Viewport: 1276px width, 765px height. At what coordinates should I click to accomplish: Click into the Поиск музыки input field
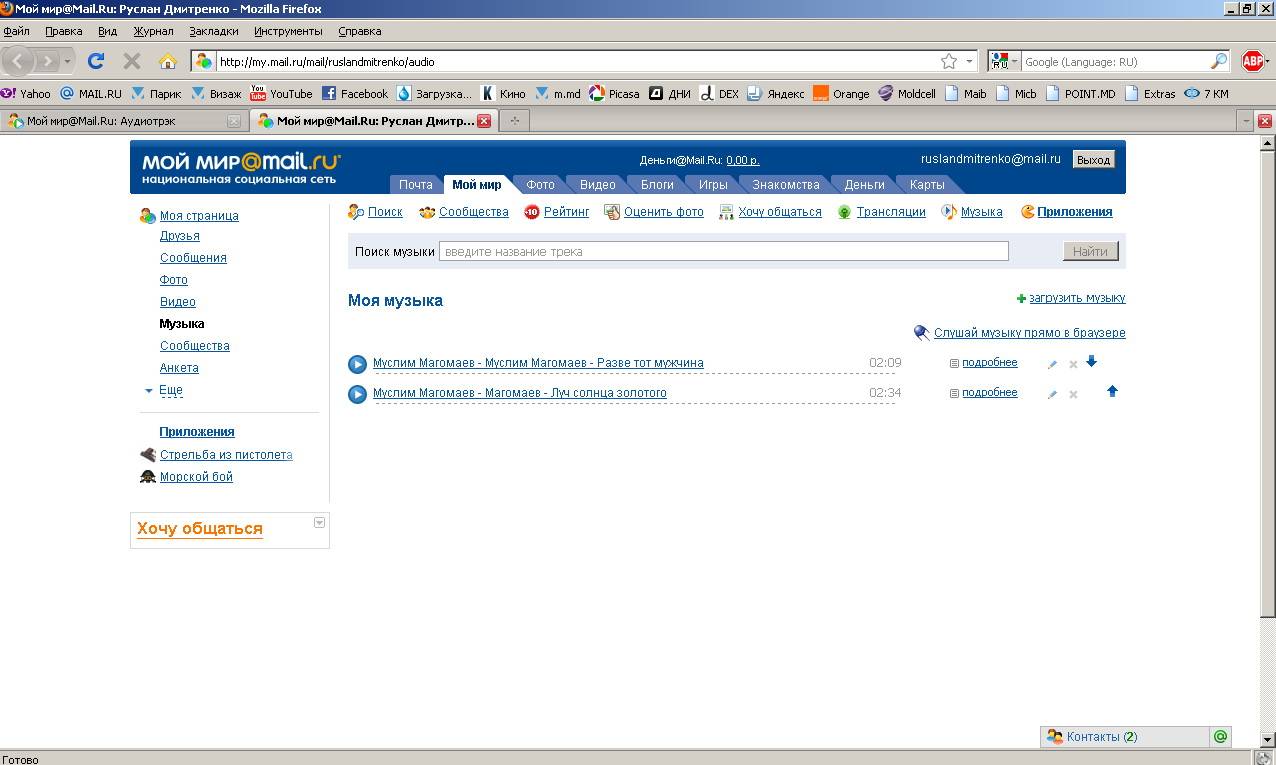pos(723,251)
